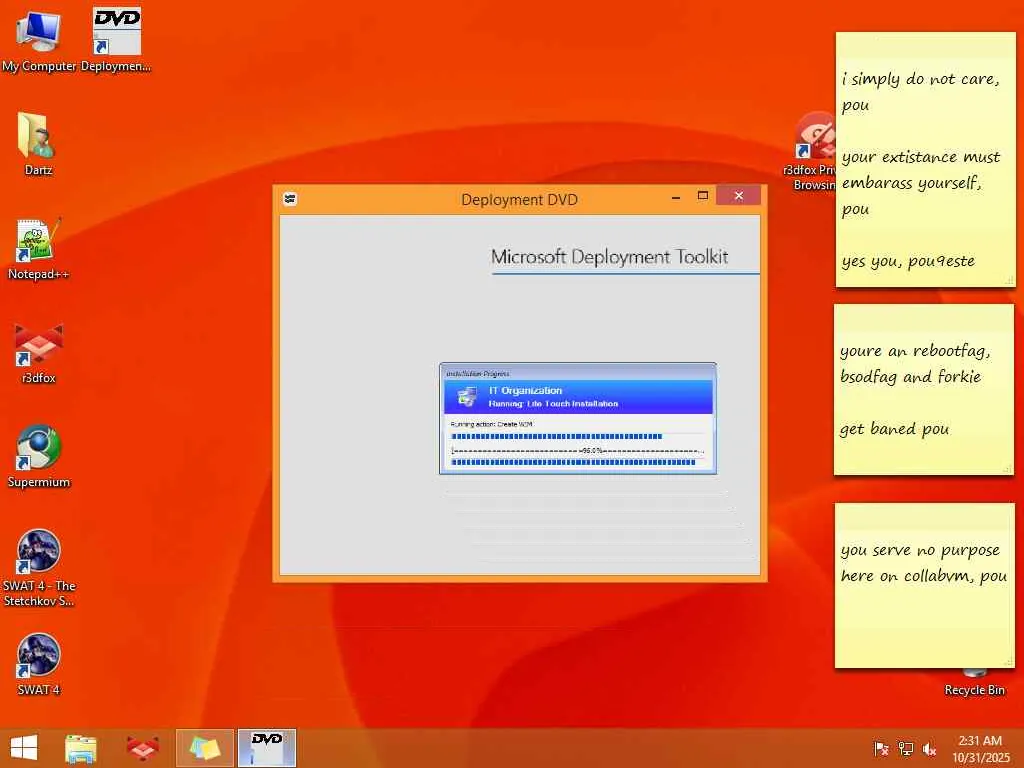Image resolution: width=1024 pixels, height=768 pixels.
Task: Open the network tray icon
Action: click(905, 749)
